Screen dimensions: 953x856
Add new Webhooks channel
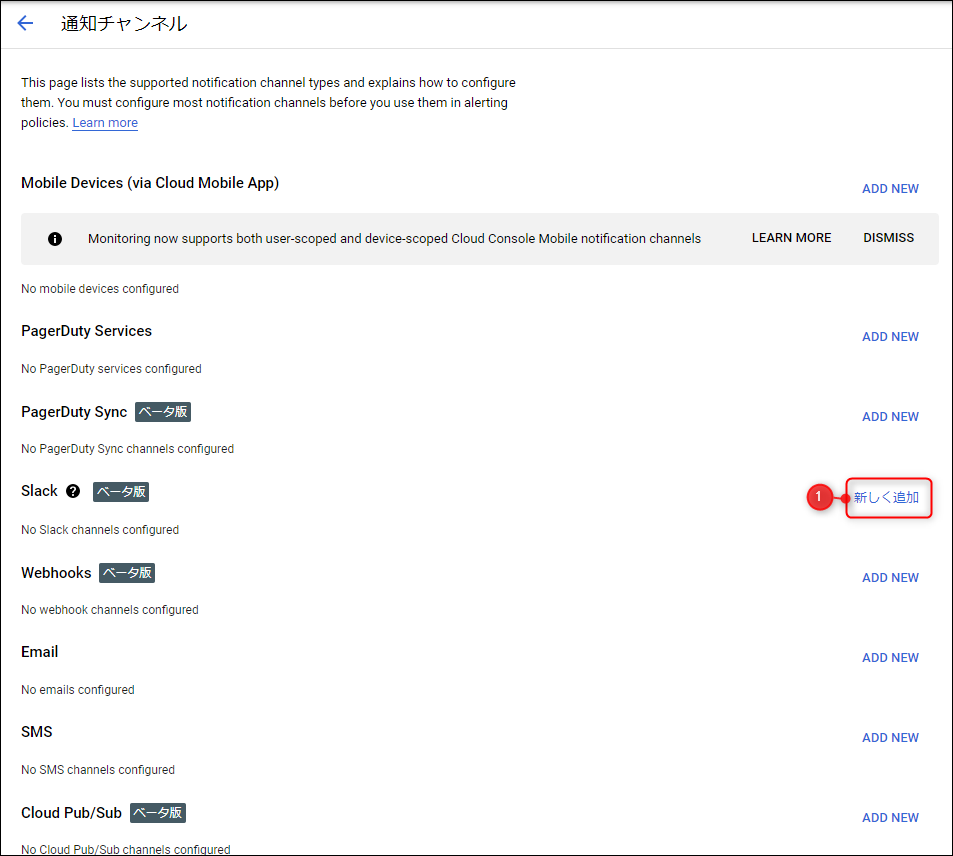(890, 578)
